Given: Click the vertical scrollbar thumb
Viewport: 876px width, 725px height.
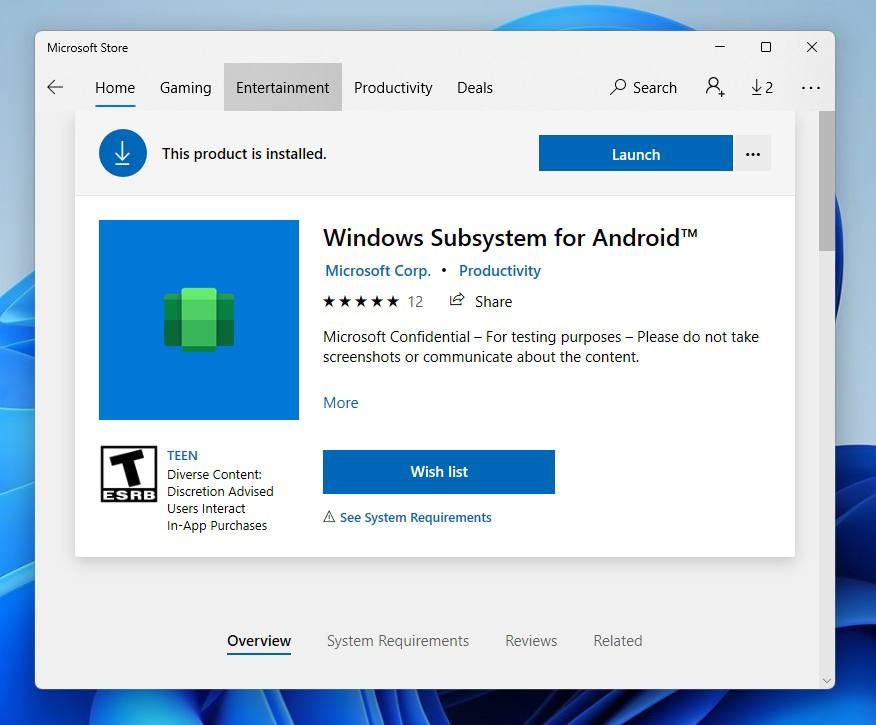Looking at the screenshot, I should pyautogui.click(x=827, y=181).
